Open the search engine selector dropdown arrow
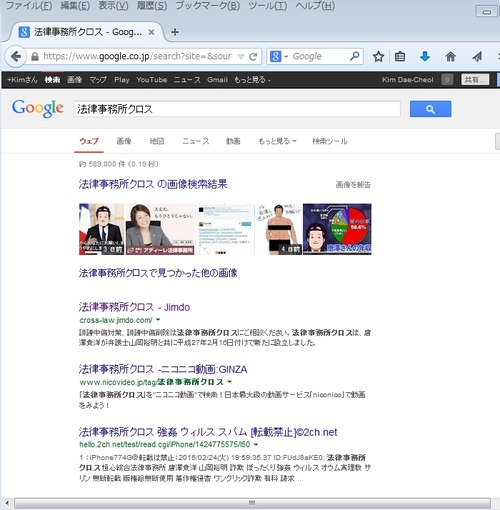 click(286, 57)
